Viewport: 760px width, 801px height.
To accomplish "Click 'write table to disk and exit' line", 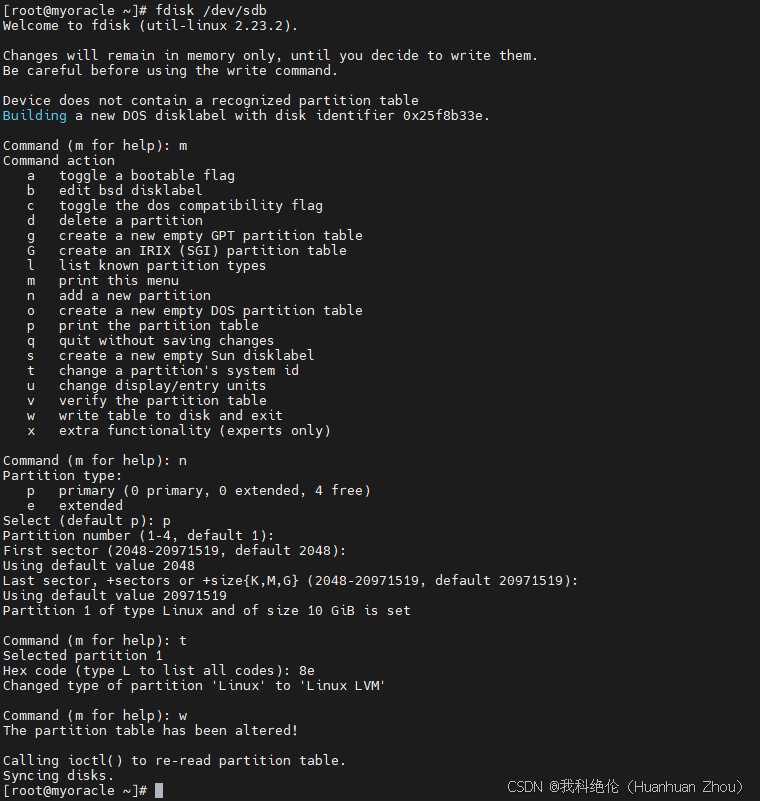I will [170, 415].
